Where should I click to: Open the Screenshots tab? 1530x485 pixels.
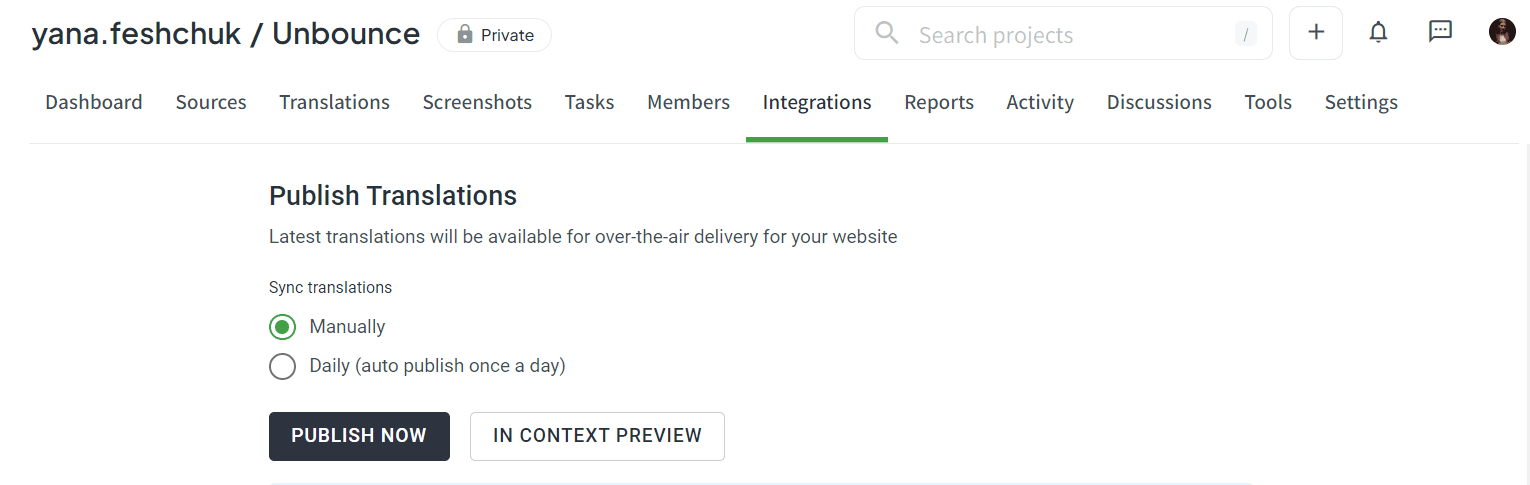tap(477, 102)
